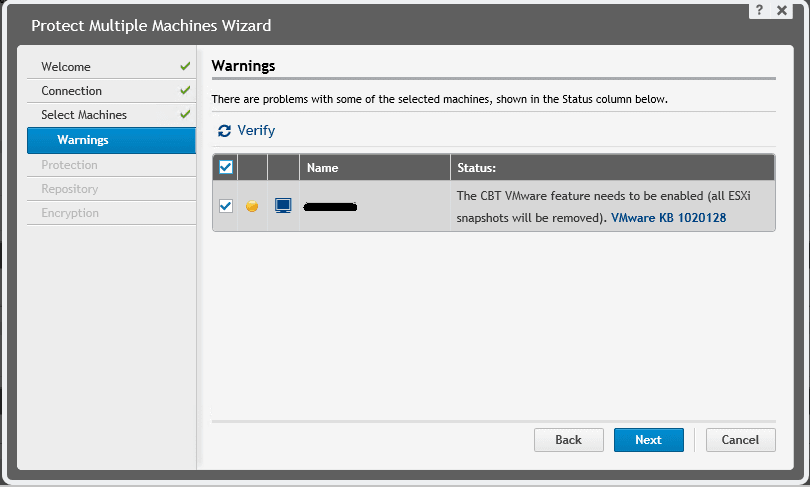Click the Name column header

[323, 168]
